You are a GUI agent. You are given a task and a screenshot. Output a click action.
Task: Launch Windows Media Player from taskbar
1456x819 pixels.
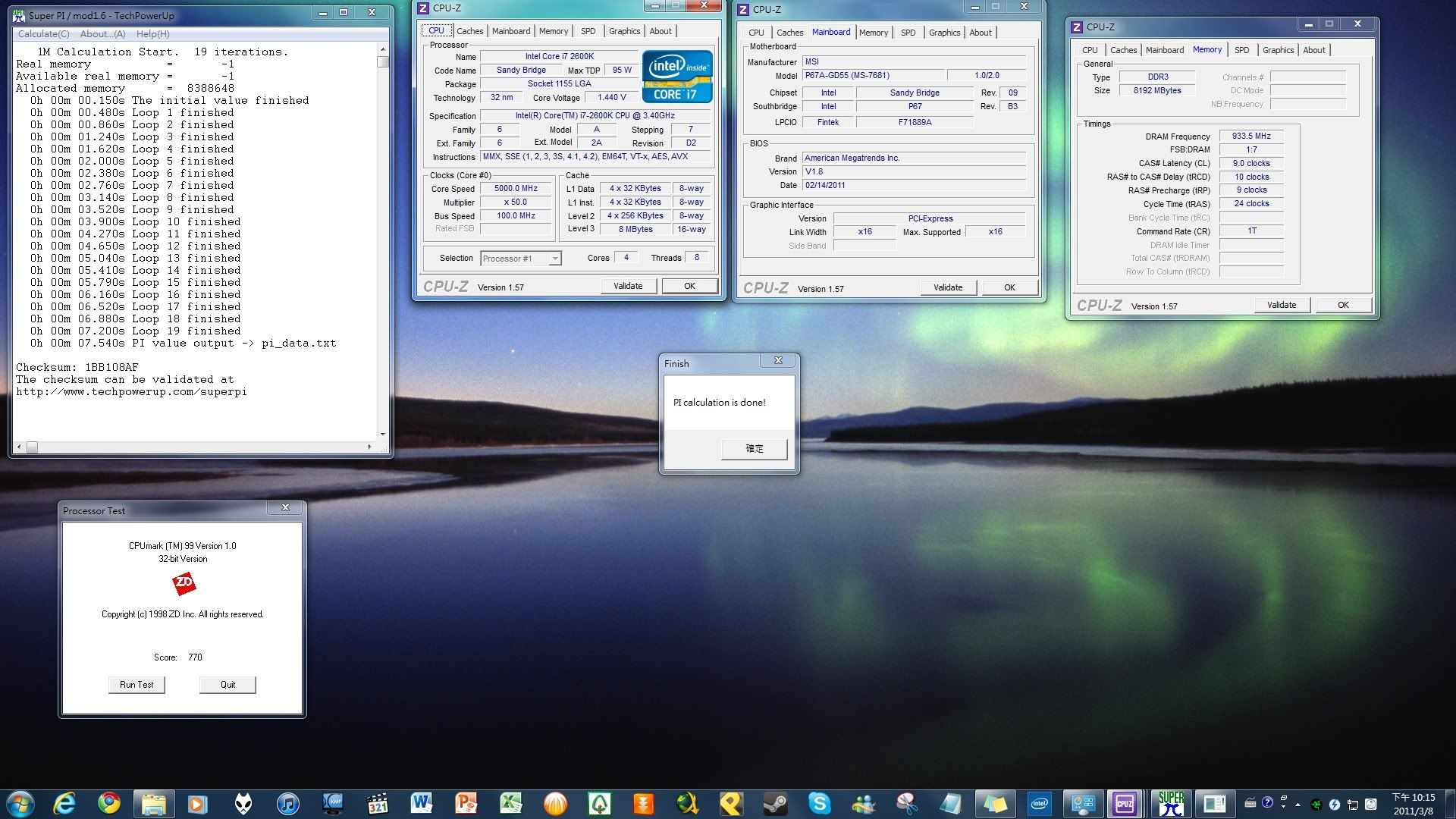tap(198, 804)
